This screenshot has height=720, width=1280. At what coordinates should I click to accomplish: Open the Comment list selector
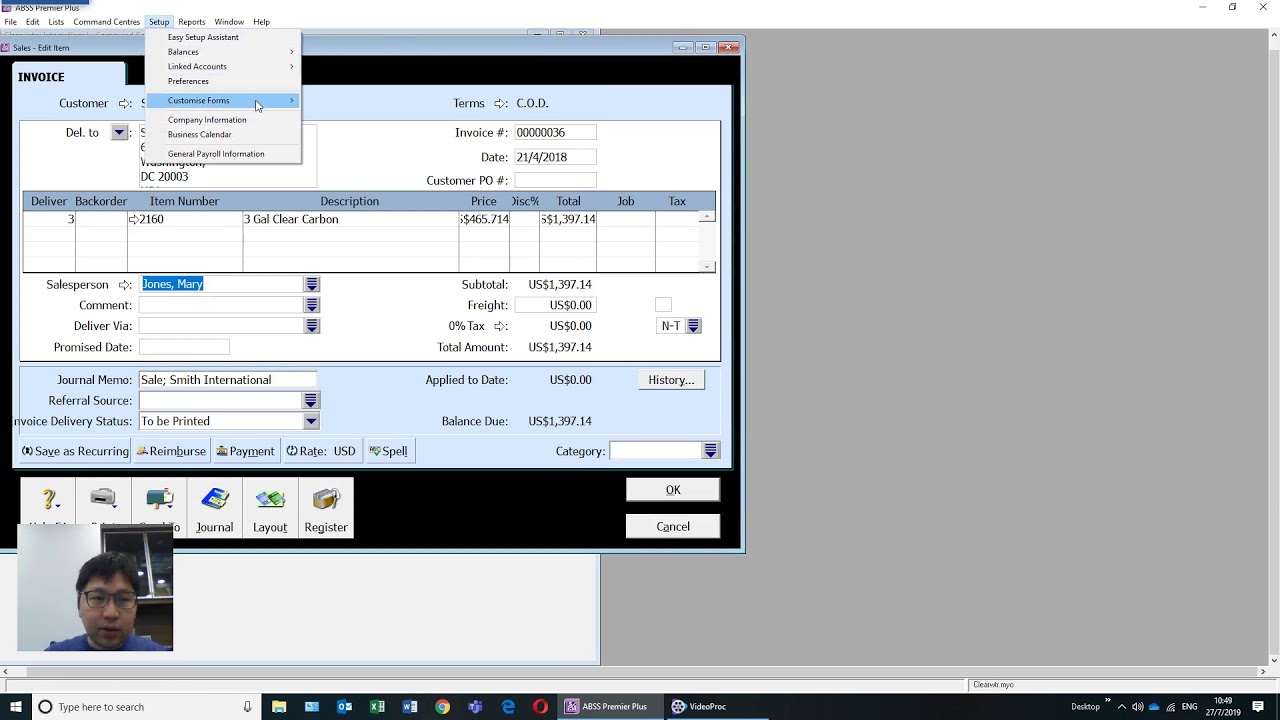click(x=312, y=305)
